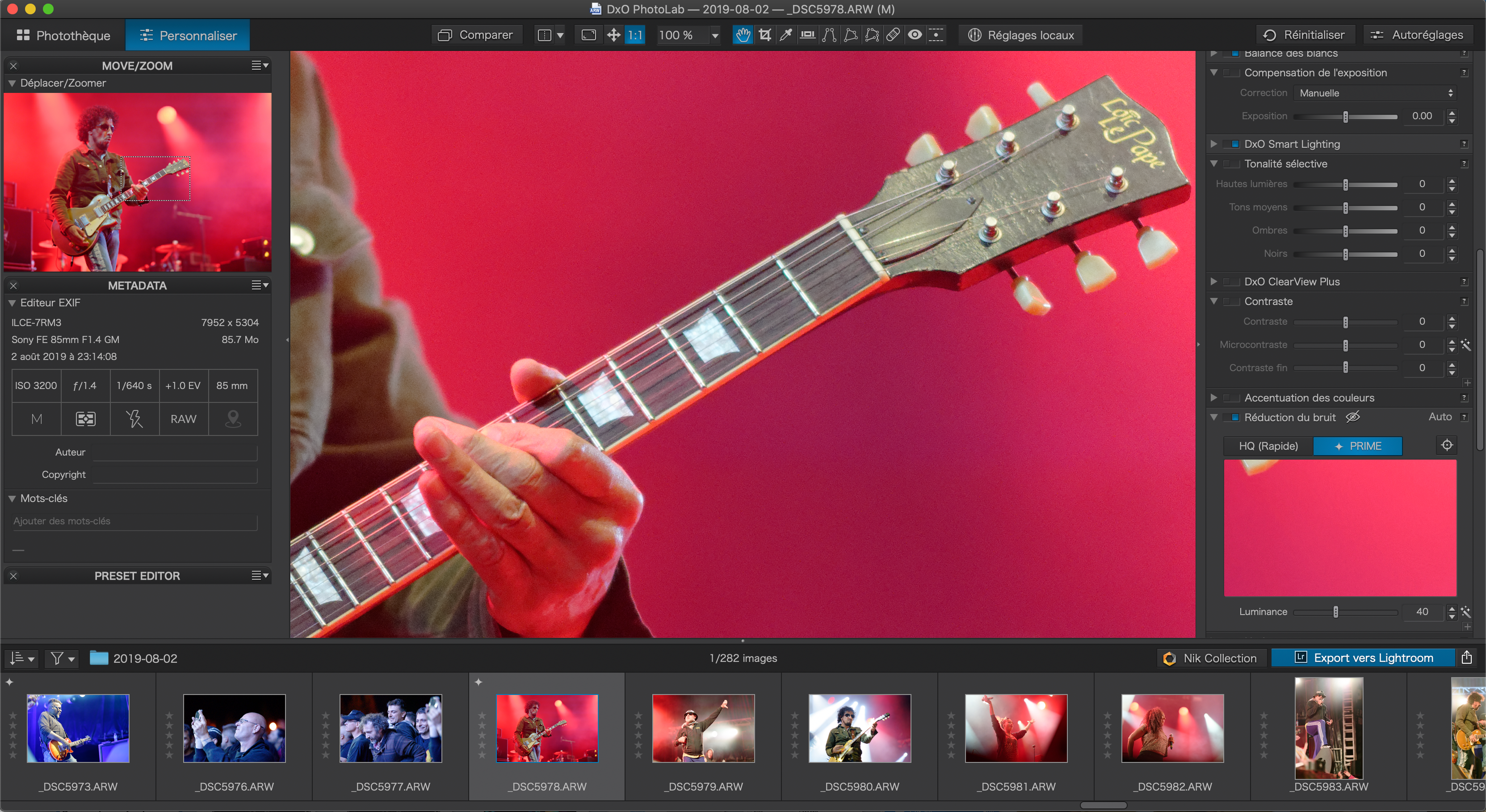This screenshot has width=1486, height=812.
Task: Enable Compensation de l'exposition toggle
Action: [x=1232, y=73]
